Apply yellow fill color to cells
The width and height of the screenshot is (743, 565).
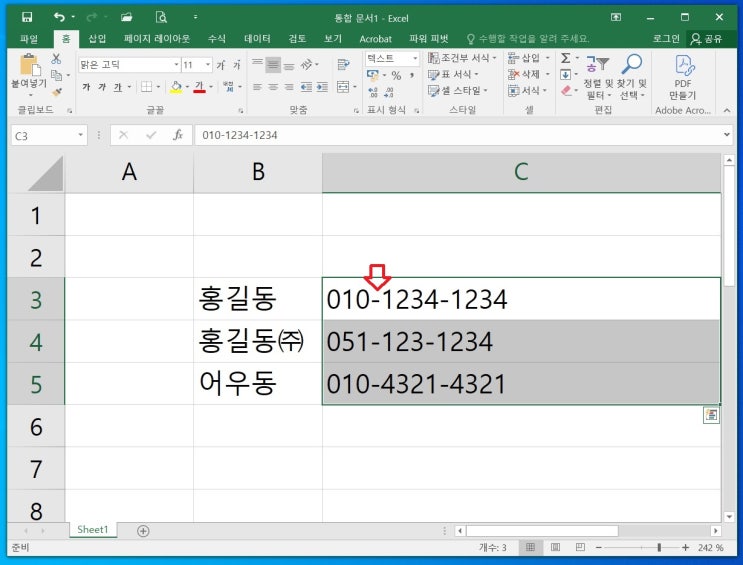click(176, 87)
